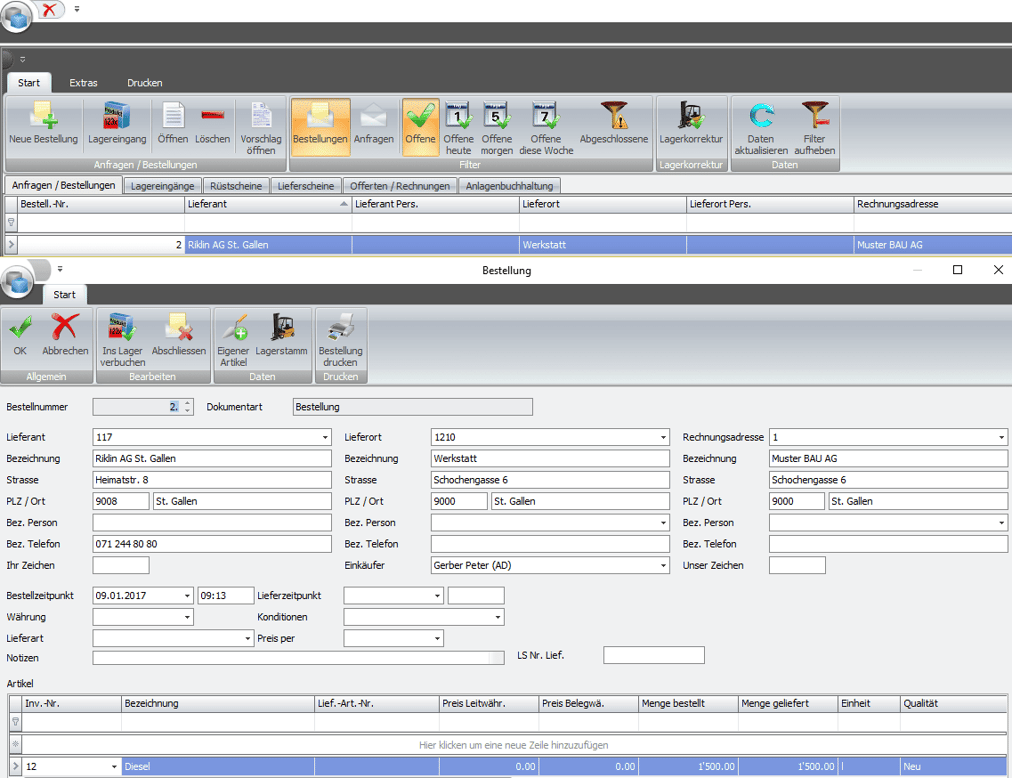Open Lagerstamm via the forklift icon
Image resolution: width=1012 pixels, height=778 pixels.
pyautogui.click(x=281, y=334)
